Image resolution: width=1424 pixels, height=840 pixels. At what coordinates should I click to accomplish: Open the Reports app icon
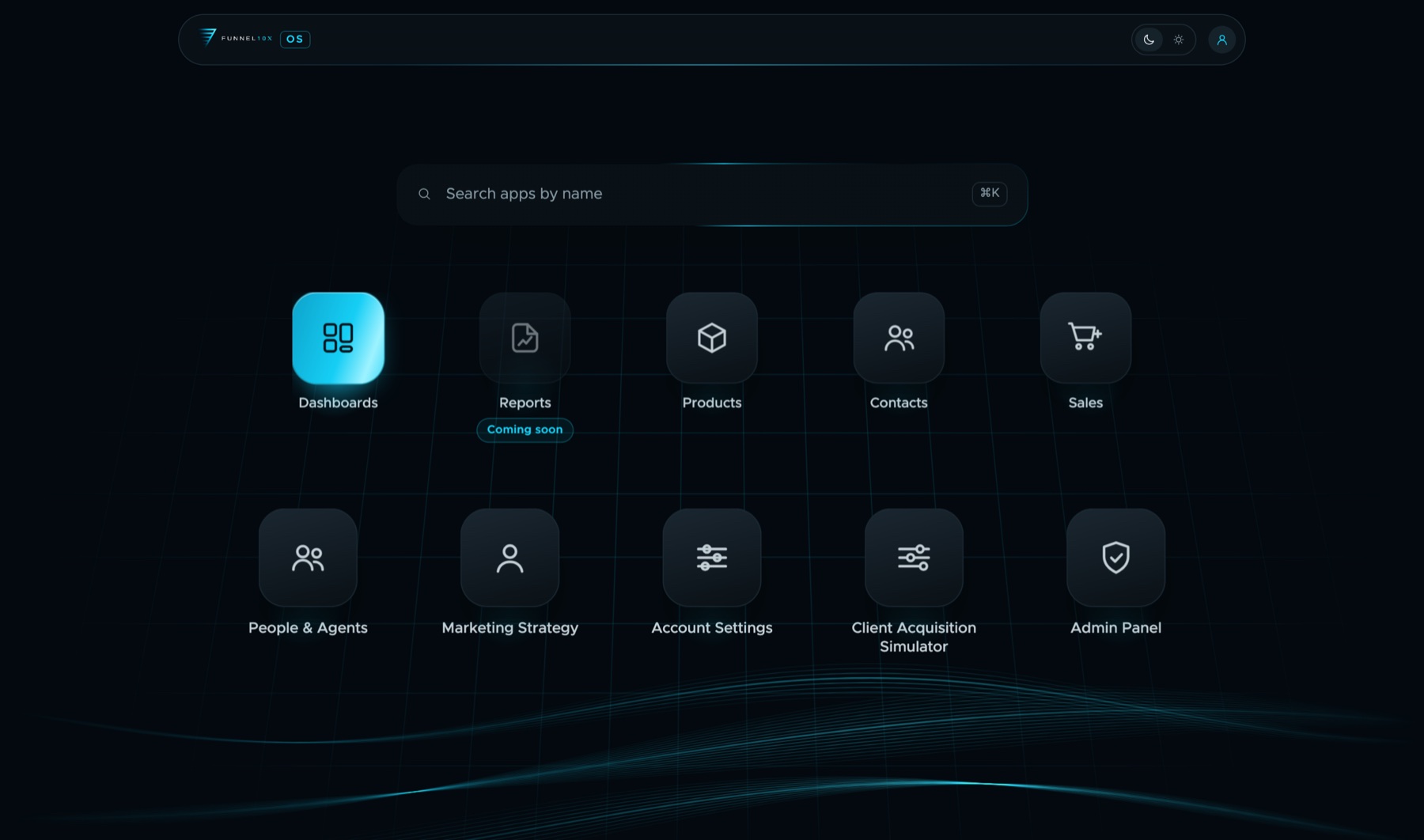click(x=525, y=338)
